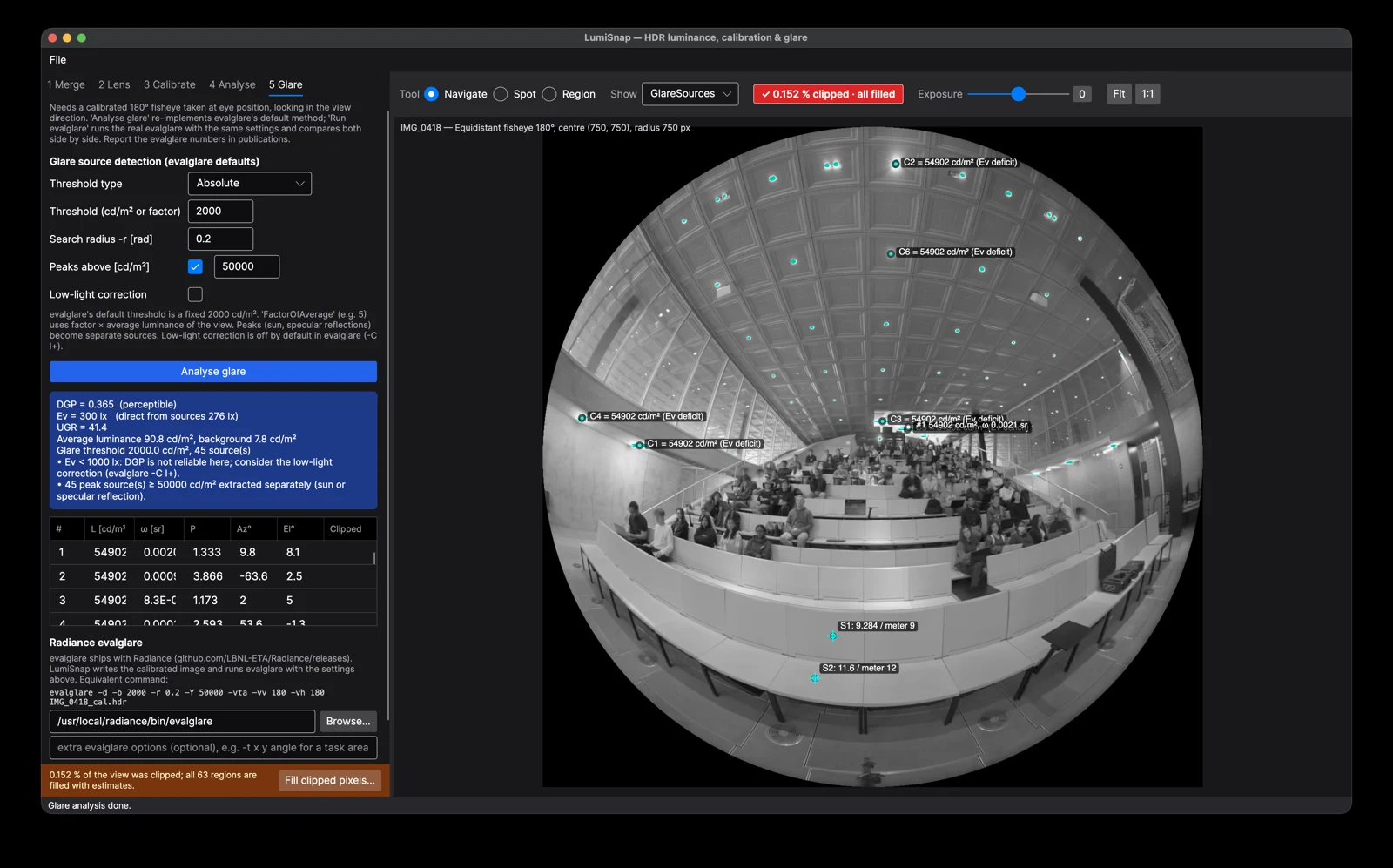The image size is (1393, 868).
Task: Click the Fill clipped pixels button
Action: pyautogui.click(x=330, y=781)
